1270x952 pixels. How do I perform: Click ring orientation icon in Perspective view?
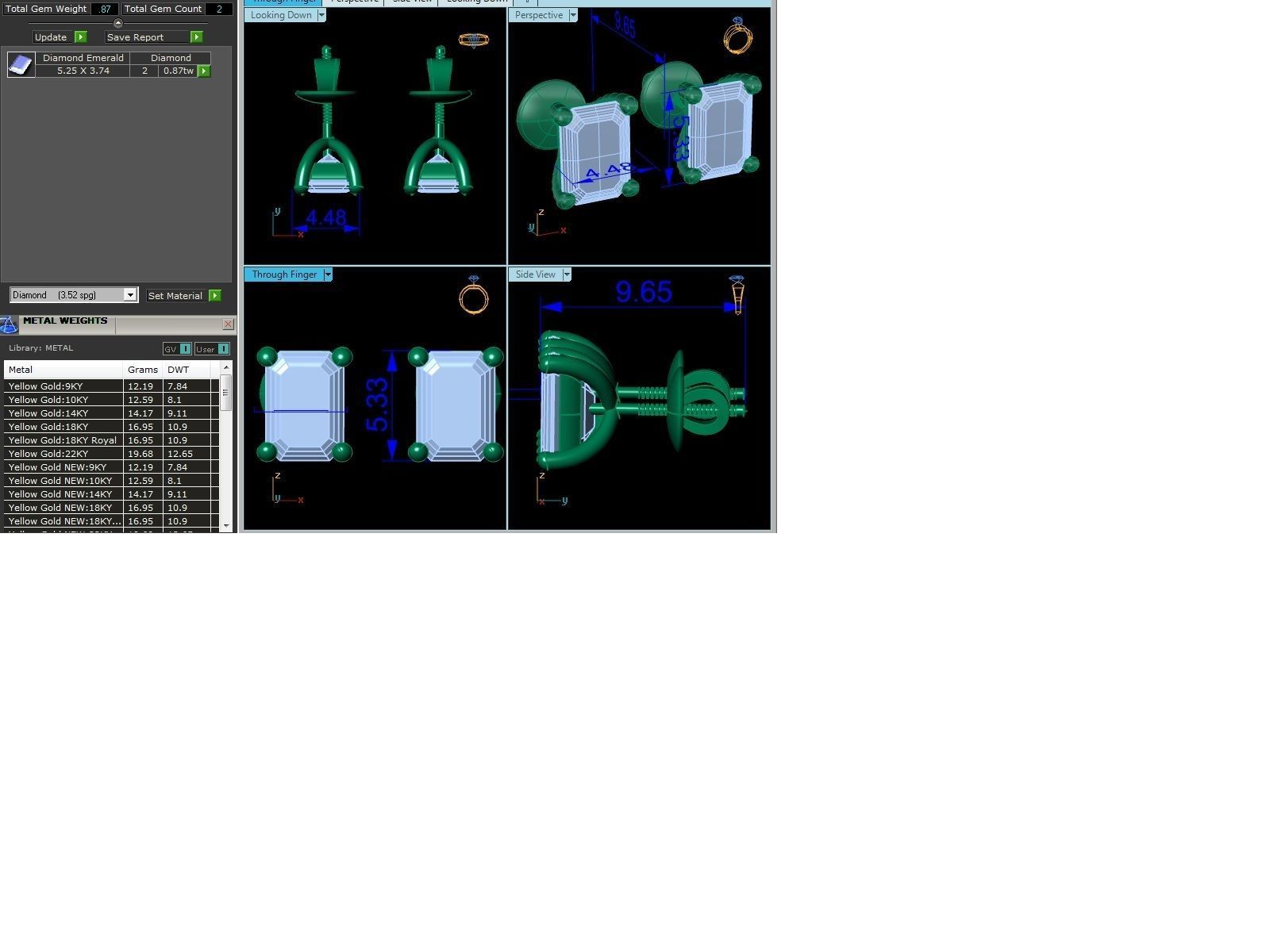pyautogui.click(x=737, y=36)
